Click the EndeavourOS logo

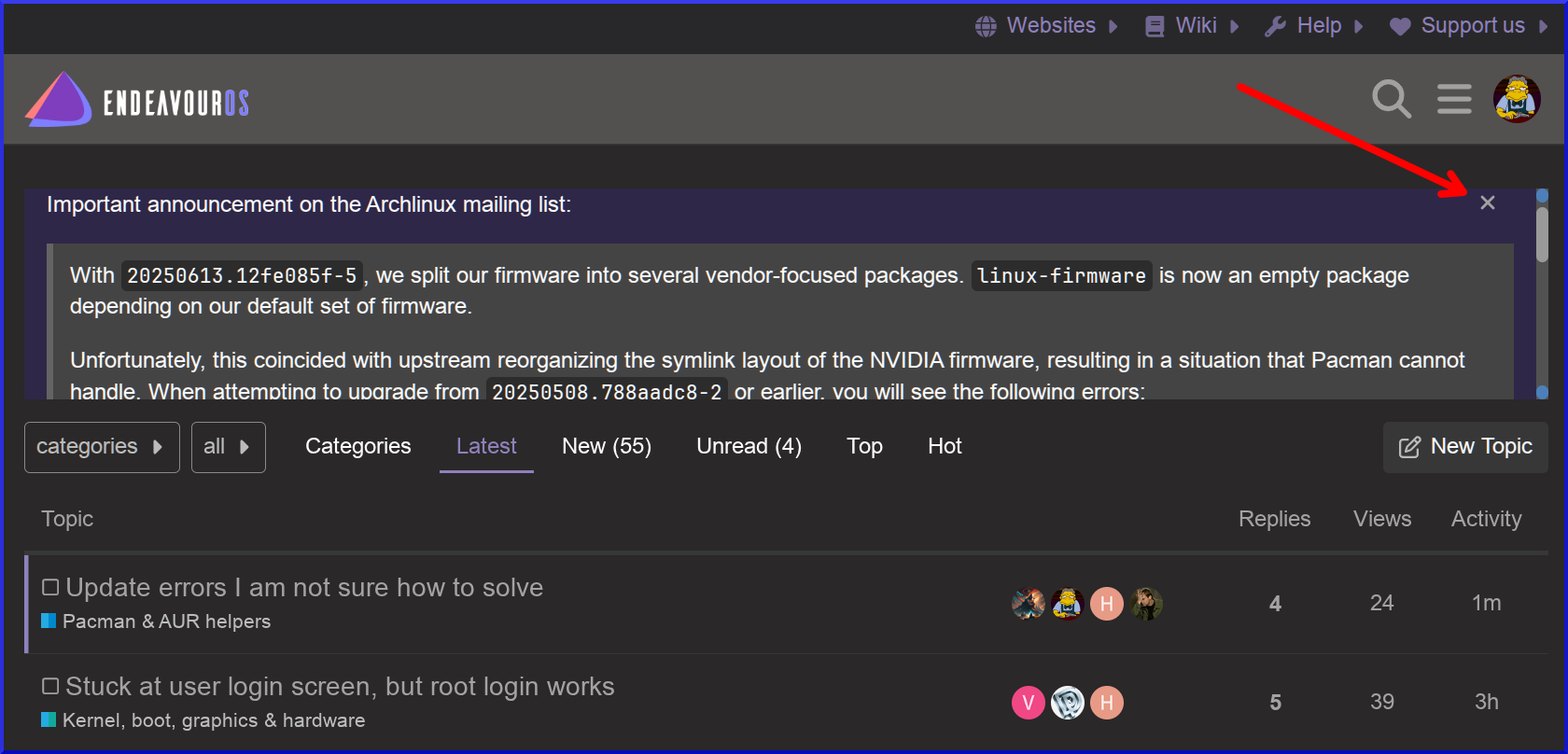[138, 101]
